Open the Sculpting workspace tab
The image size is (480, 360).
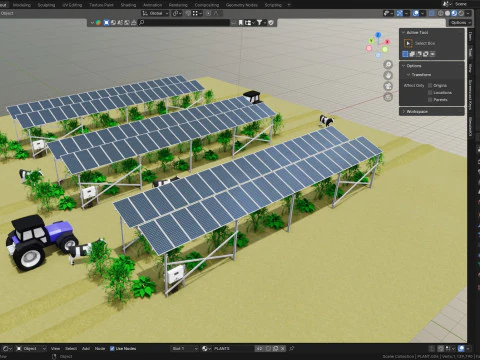point(46,5)
